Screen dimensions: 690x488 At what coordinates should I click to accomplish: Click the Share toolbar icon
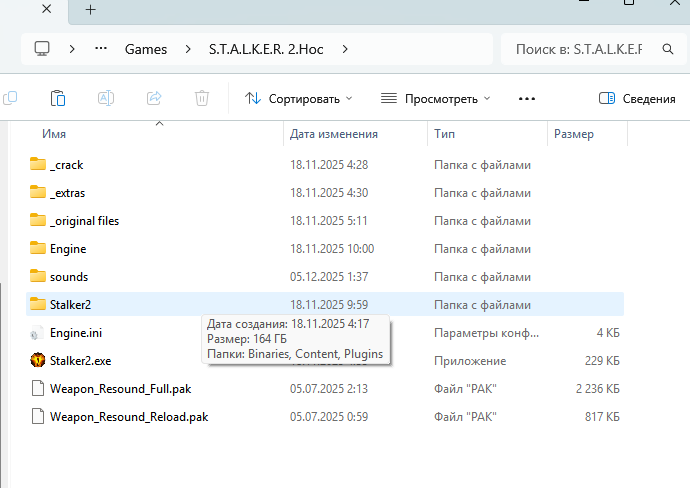(x=154, y=98)
